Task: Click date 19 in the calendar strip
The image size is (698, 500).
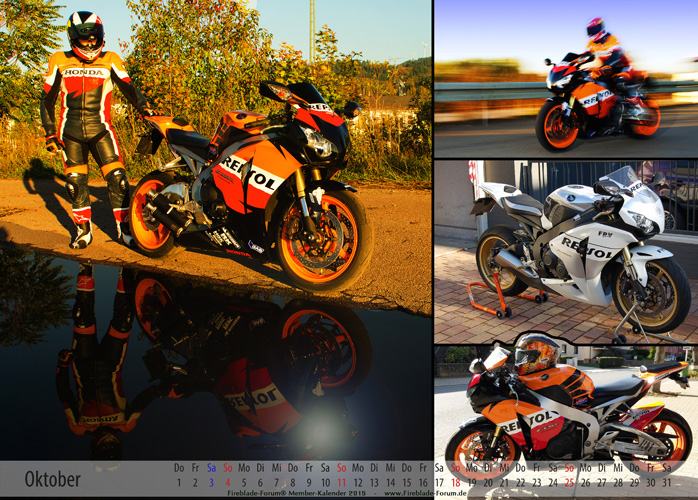Action: [472, 483]
